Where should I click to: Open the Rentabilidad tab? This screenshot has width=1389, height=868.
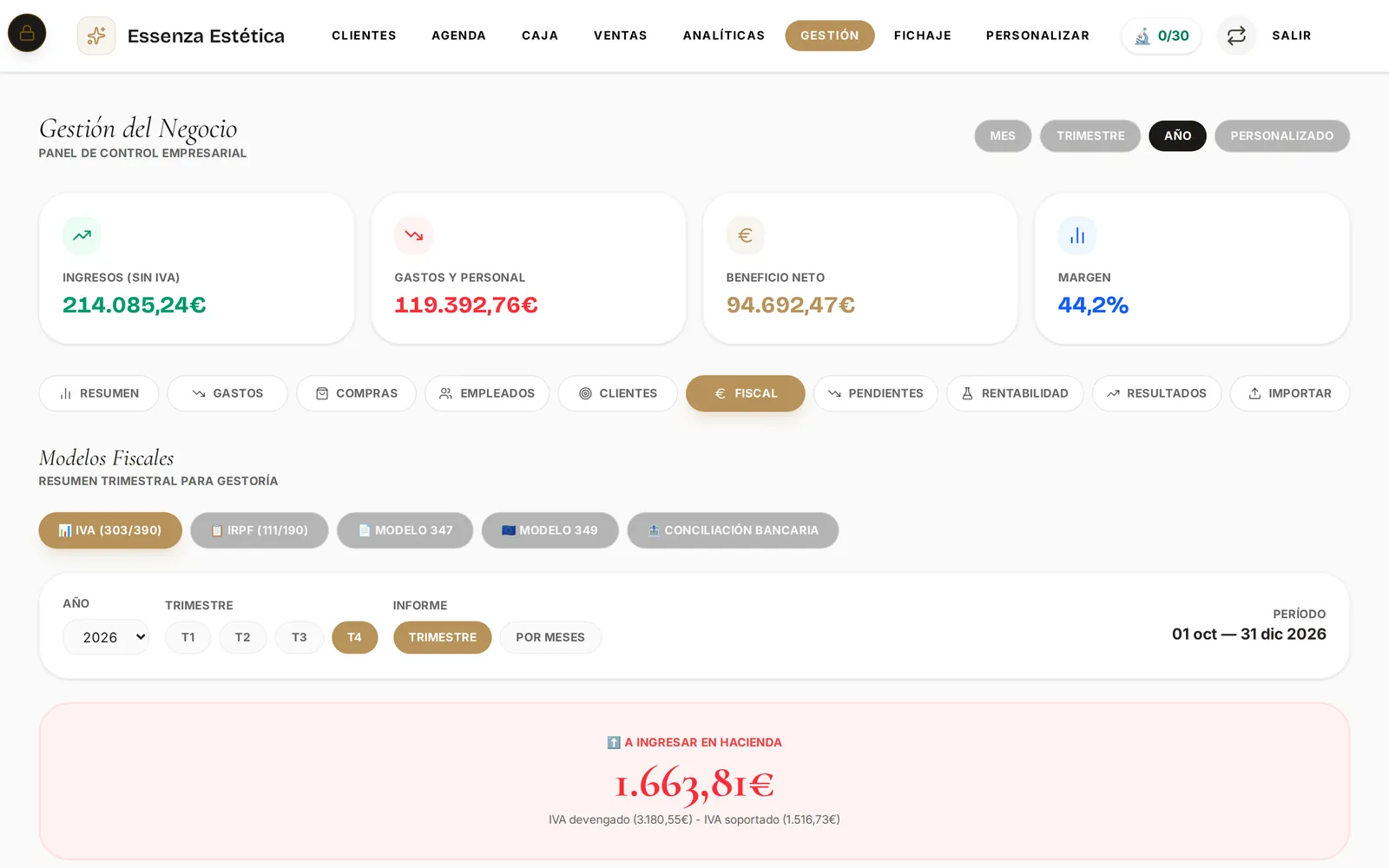click(1015, 393)
